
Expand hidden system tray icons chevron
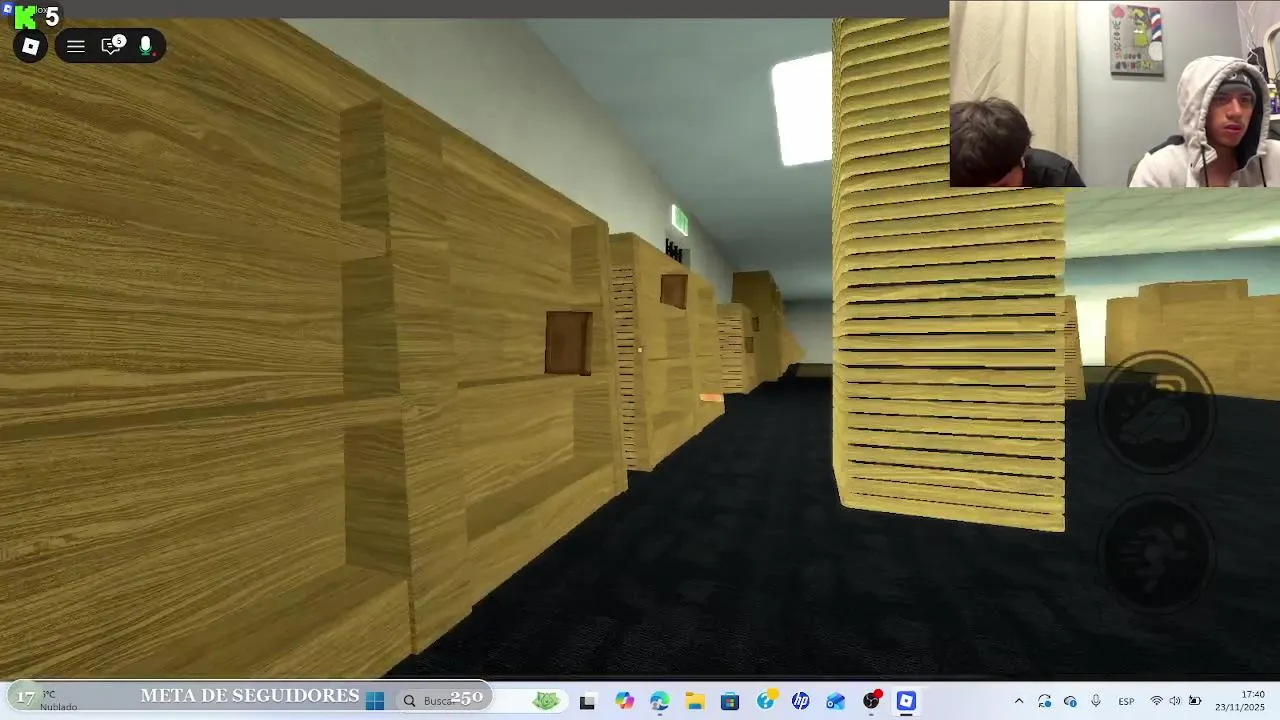(x=1019, y=701)
